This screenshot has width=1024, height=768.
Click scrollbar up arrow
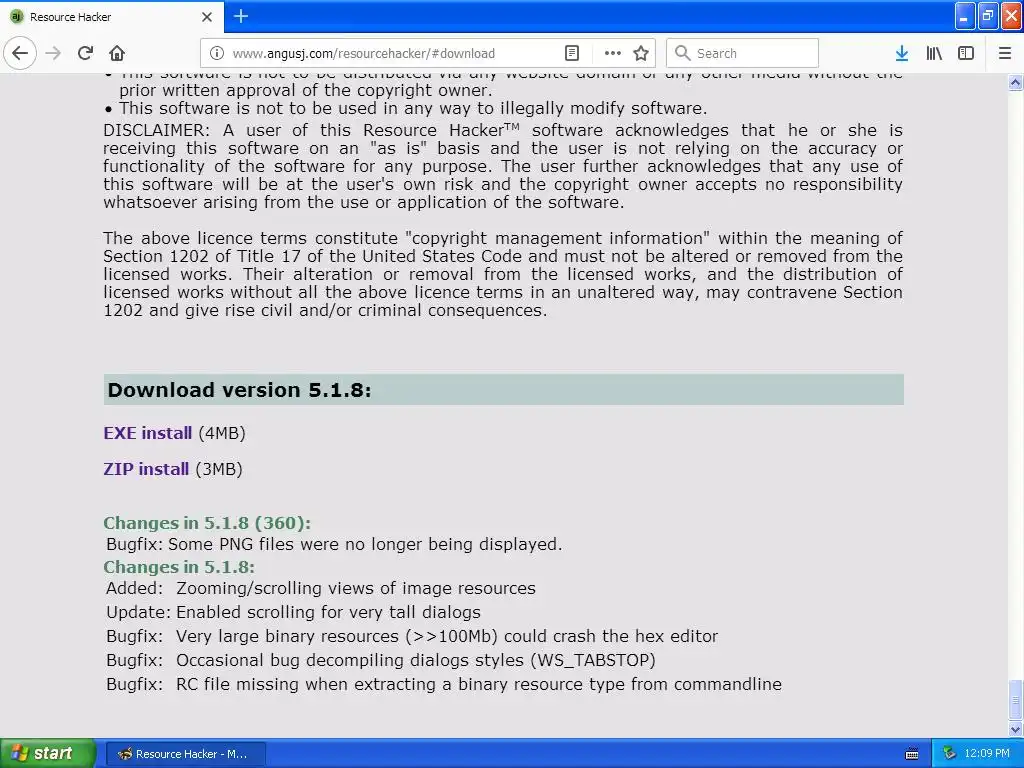click(x=1015, y=82)
